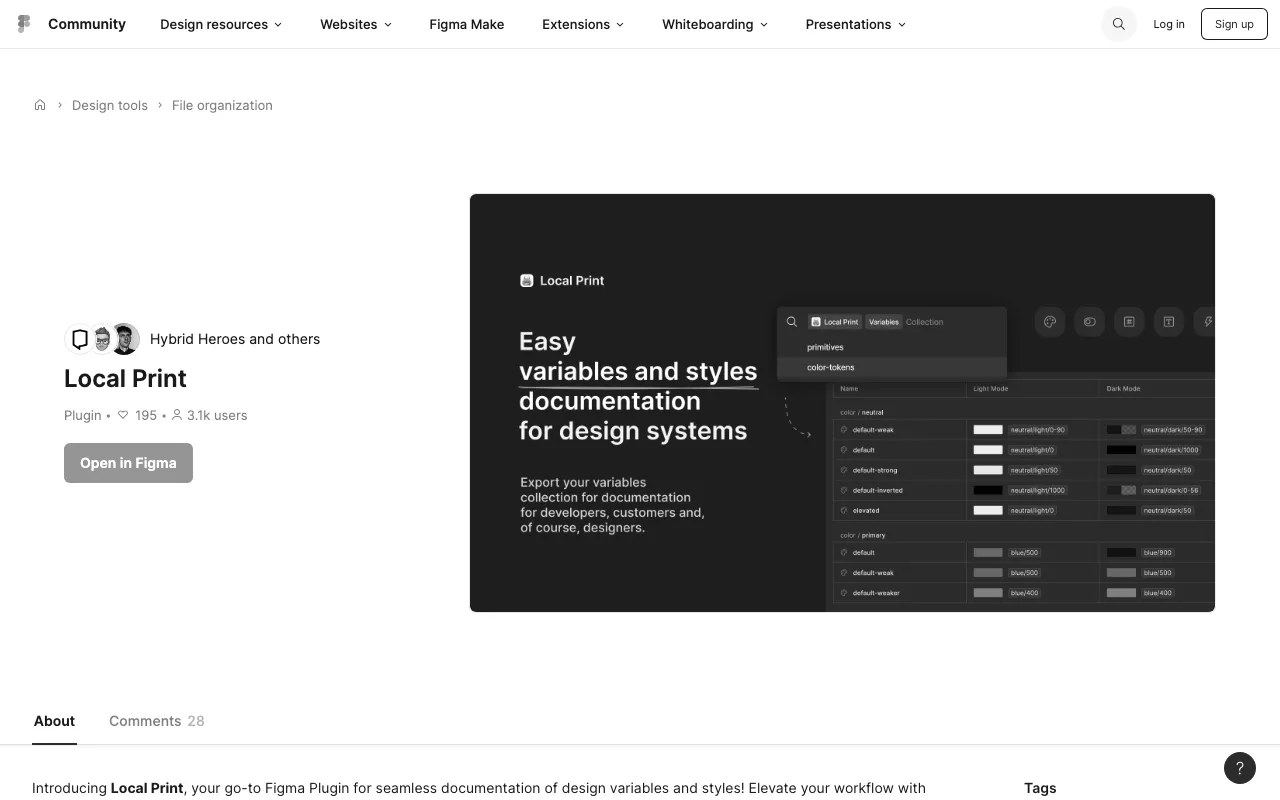Click the Local Print plugin title
The image size is (1280, 800).
pyautogui.click(x=125, y=378)
